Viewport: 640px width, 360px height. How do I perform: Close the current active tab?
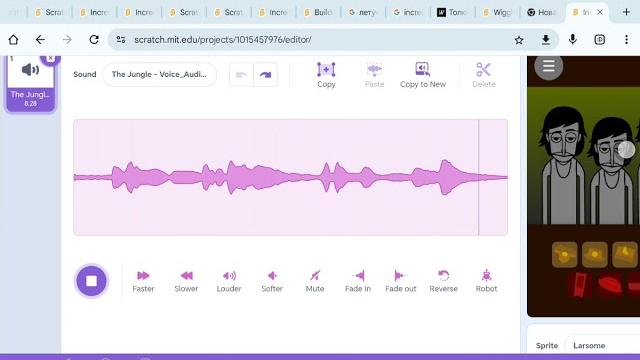pyautogui.click(x=600, y=12)
